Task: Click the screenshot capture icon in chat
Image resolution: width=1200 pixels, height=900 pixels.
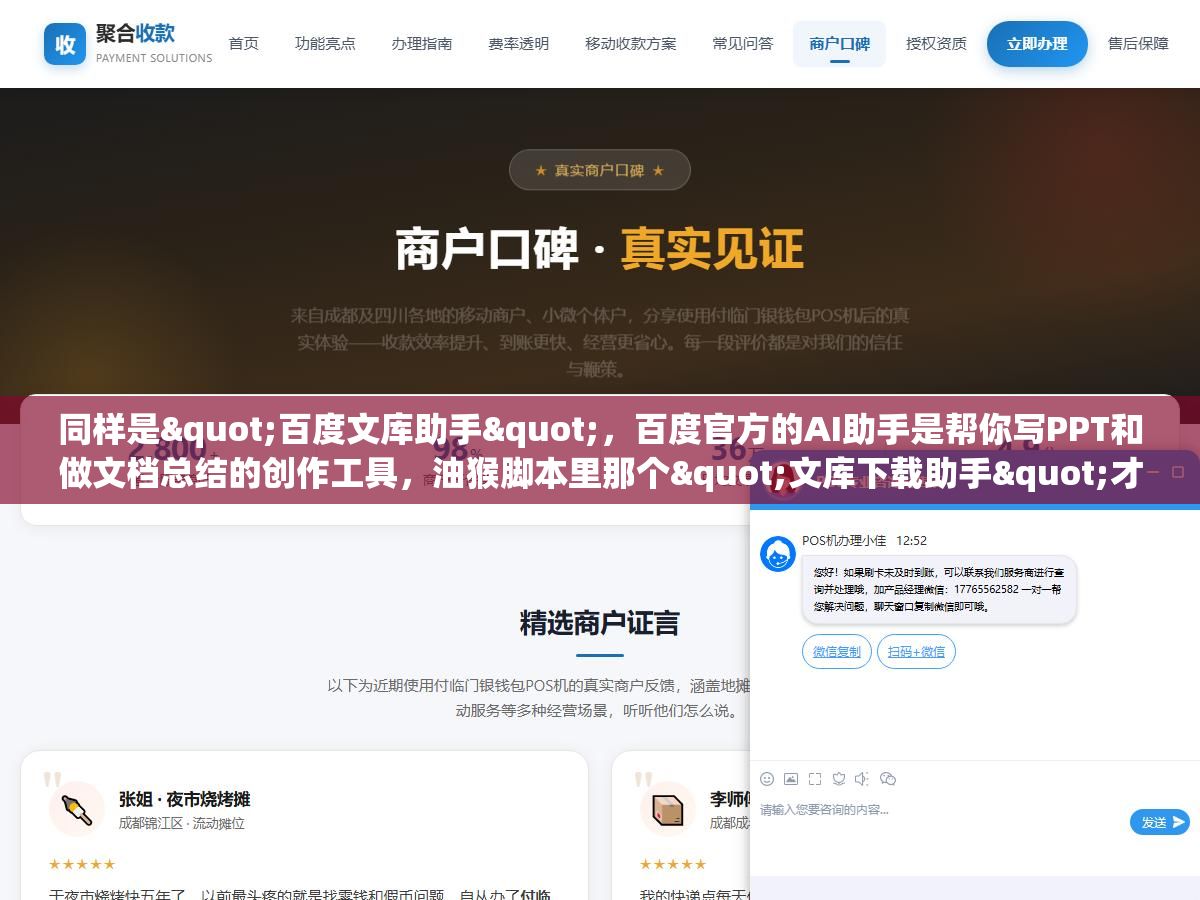Action: 815,779
